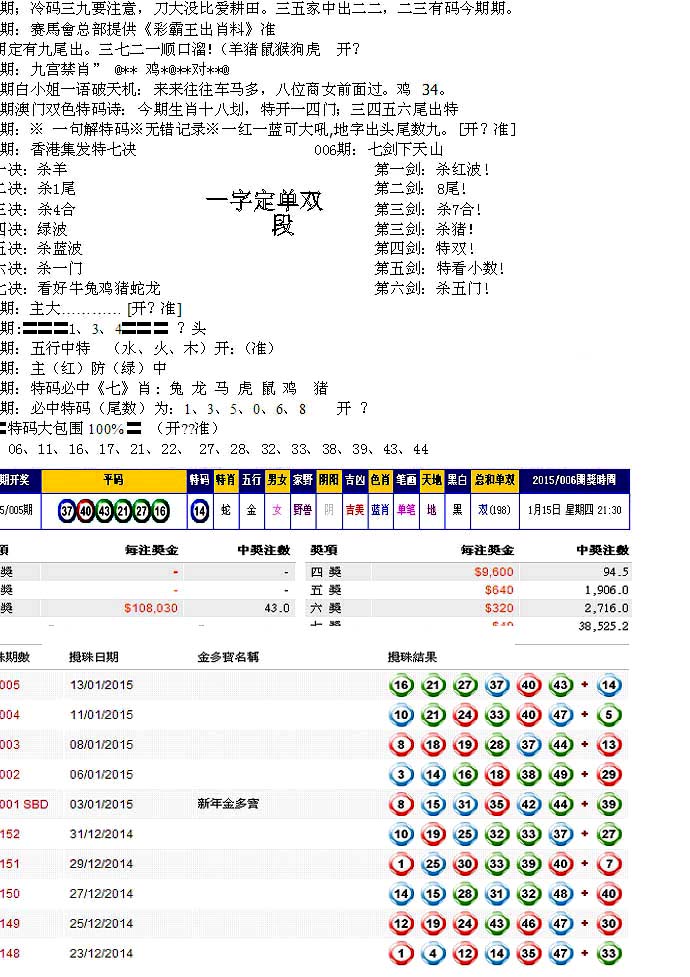Click the 蓝肖 value cell

[x=380, y=510]
